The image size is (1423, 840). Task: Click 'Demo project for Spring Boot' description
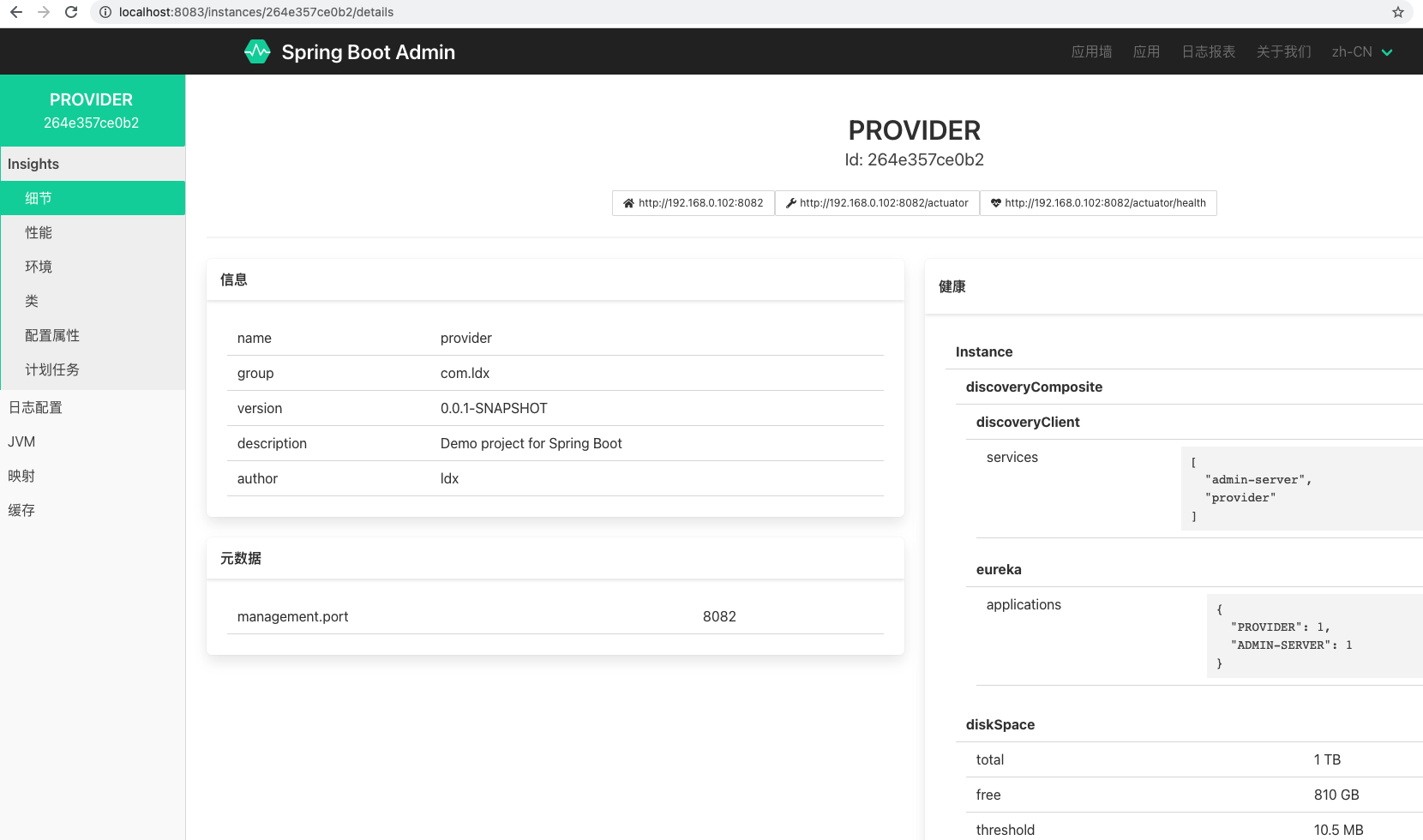(x=531, y=443)
